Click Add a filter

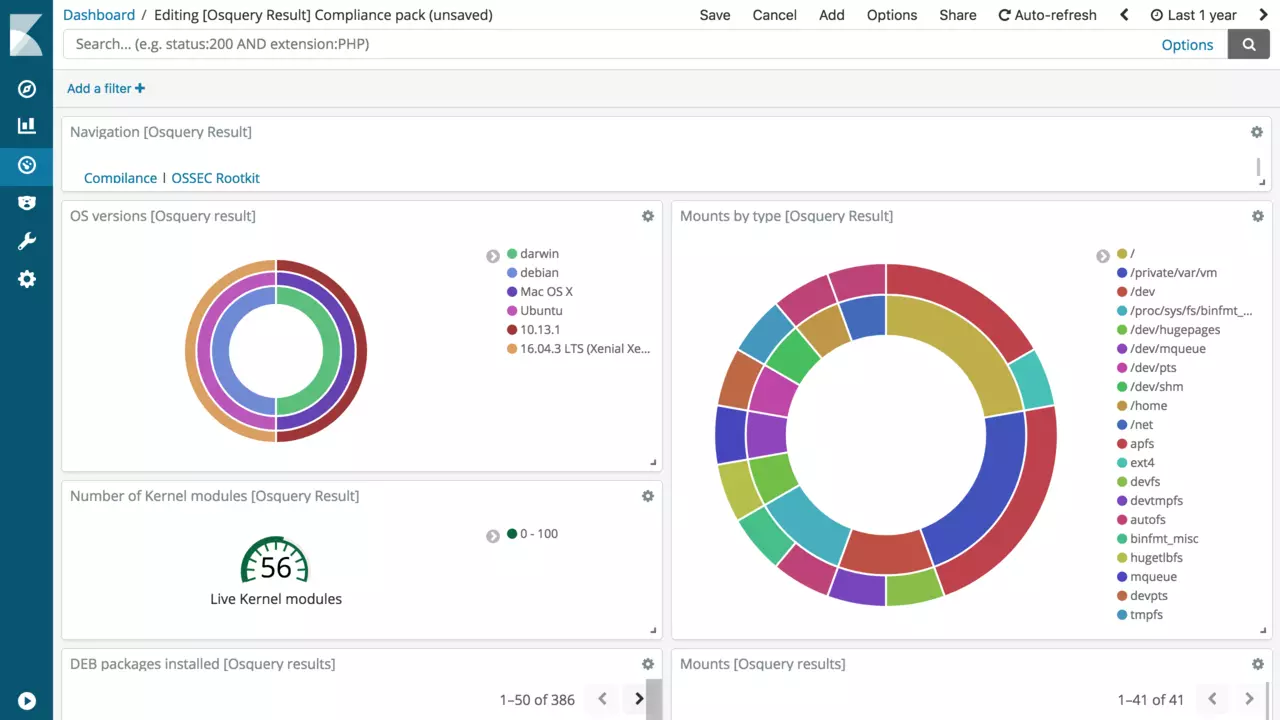106,88
